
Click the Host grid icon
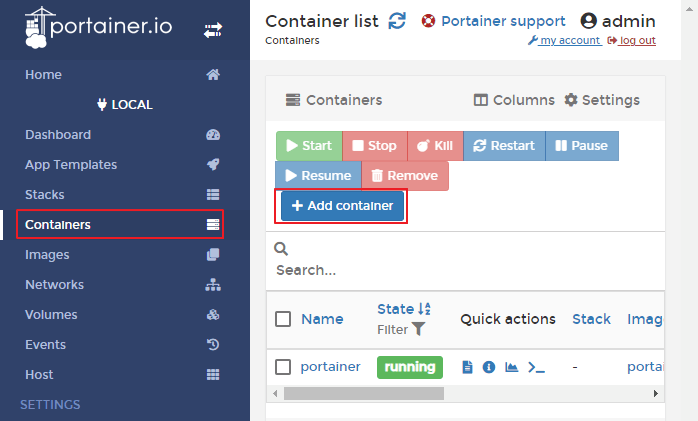[213, 375]
